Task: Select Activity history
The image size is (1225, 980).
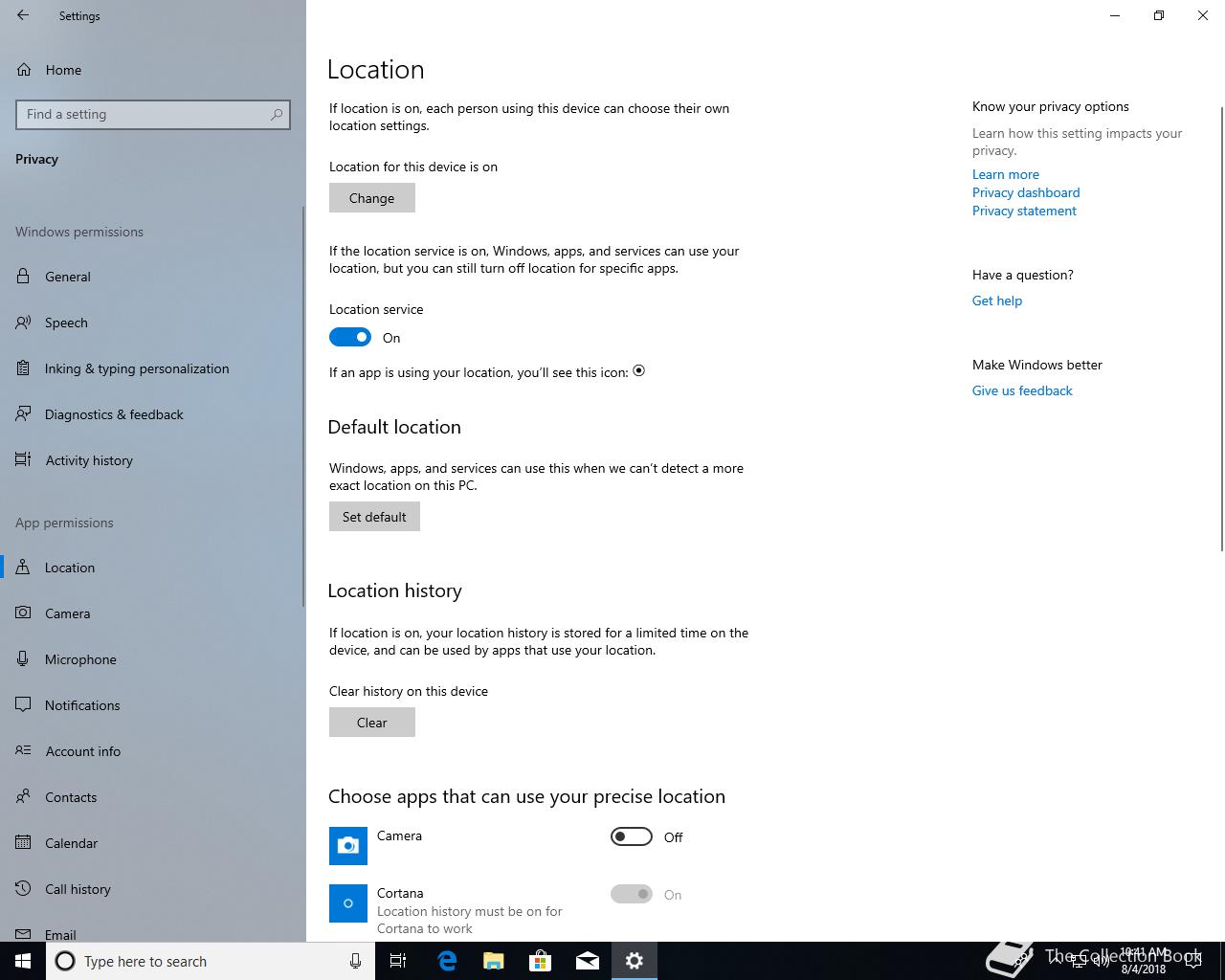Action: (x=152, y=460)
